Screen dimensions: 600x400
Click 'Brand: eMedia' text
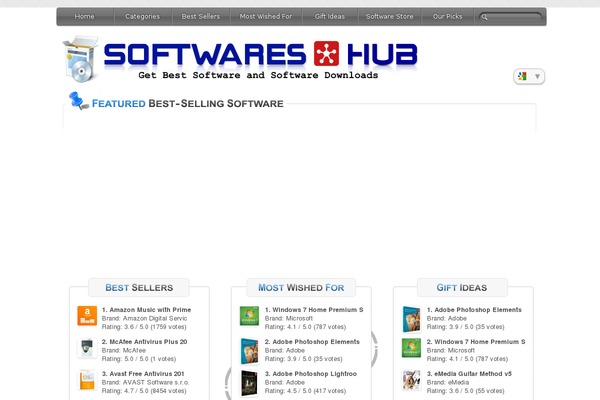(448, 382)
